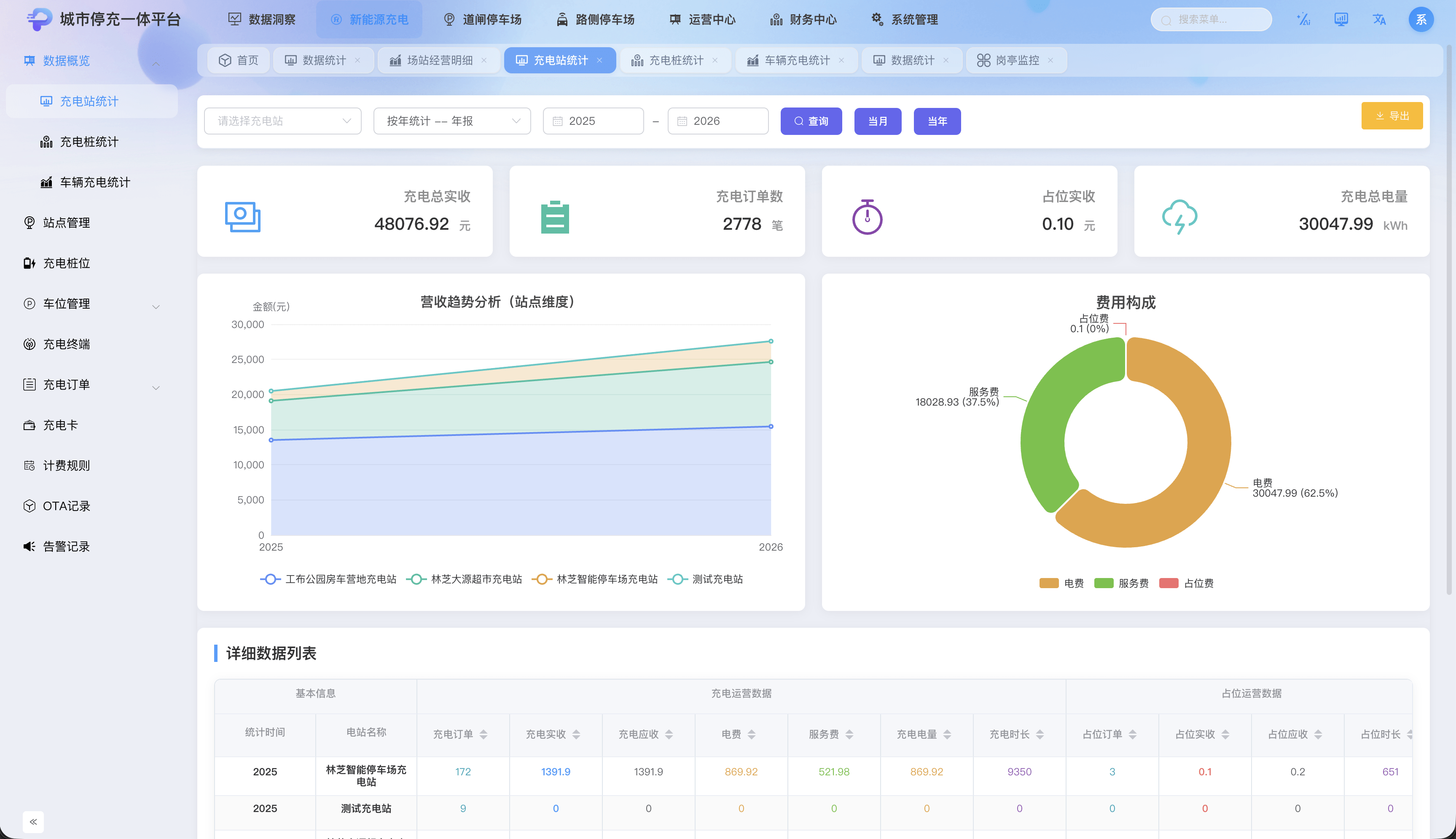Collapse sidebar with double-arrow icon
The height and width of the screenshot is (839, 1456).
[33, 822]
